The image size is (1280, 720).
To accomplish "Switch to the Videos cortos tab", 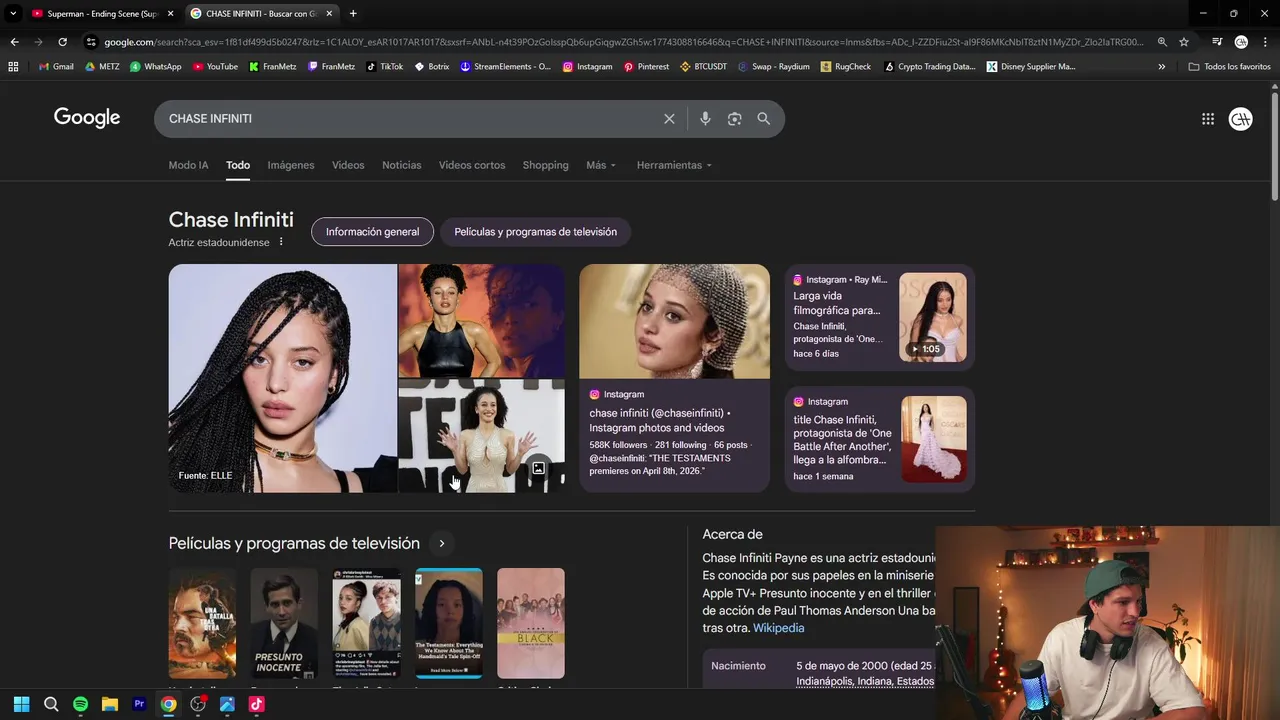I will point(472,165).
